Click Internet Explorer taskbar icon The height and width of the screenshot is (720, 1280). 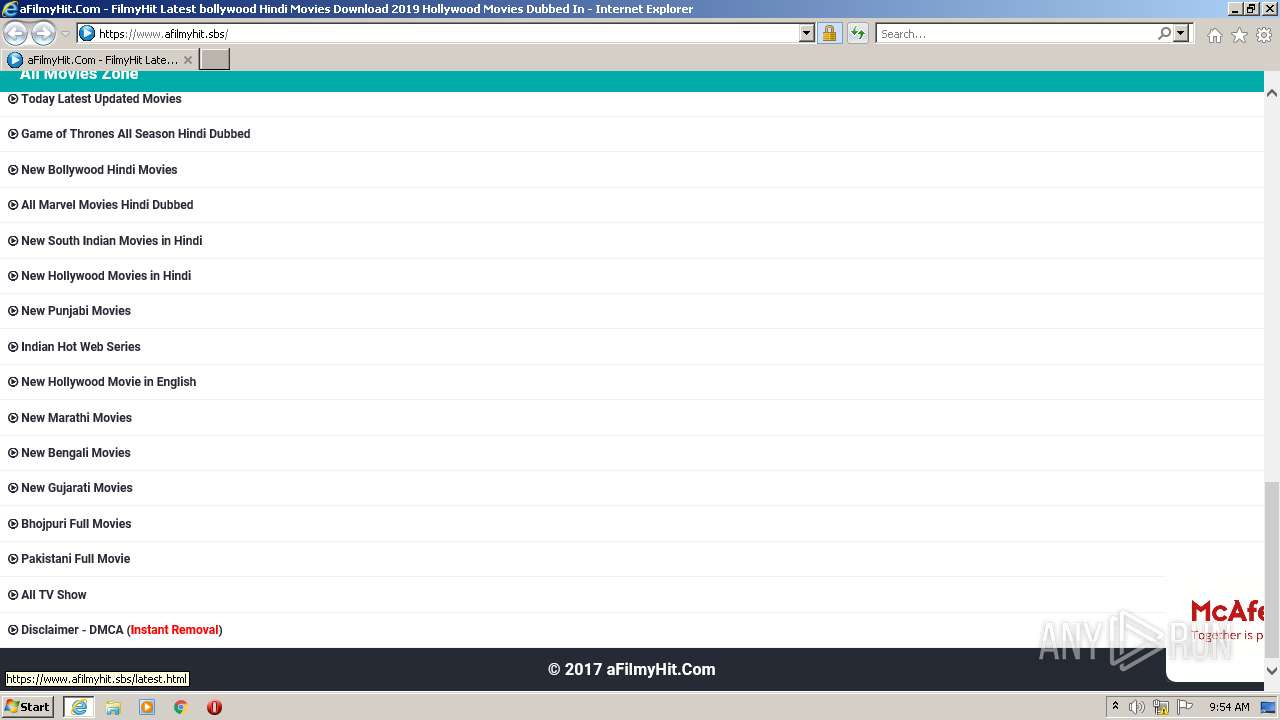(79, 707)
